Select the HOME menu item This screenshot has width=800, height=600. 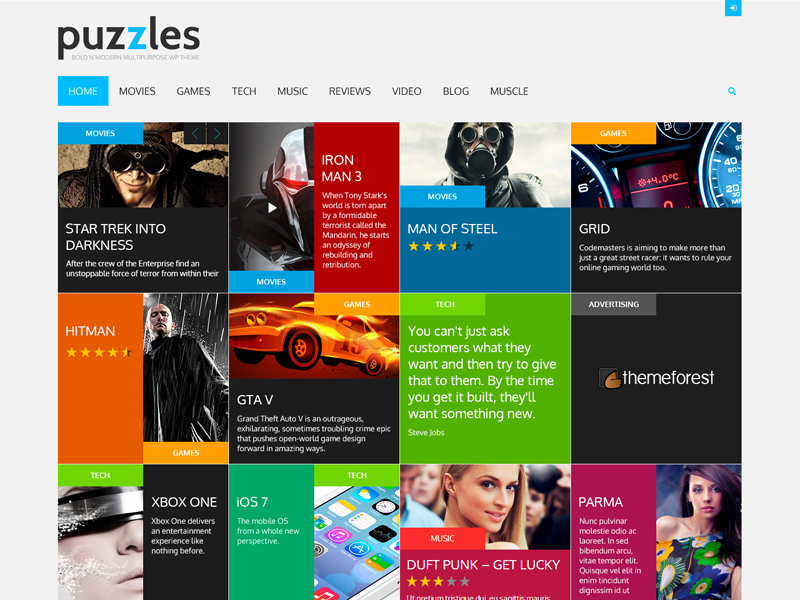pyautogui.click(x=83, y=91)
